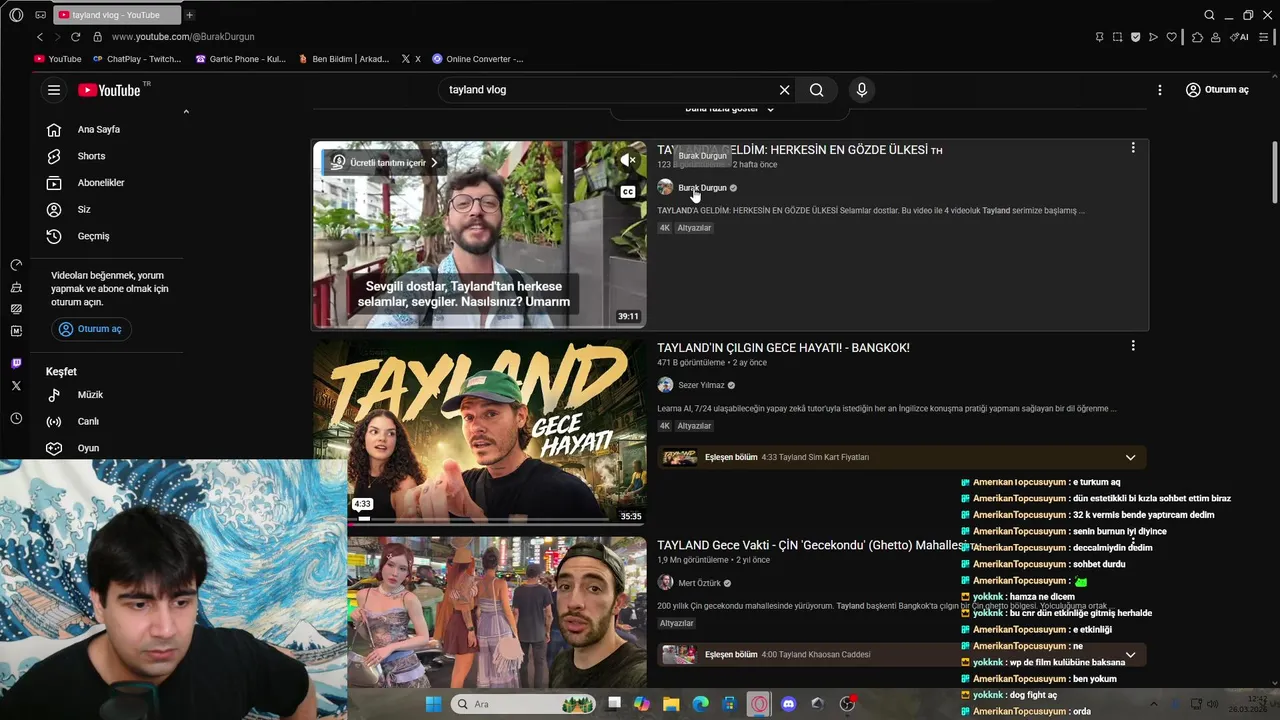This screenshot has width=1280, height=720.
Task: Open Müzik under Keşfet
Action: click(90, 395)
